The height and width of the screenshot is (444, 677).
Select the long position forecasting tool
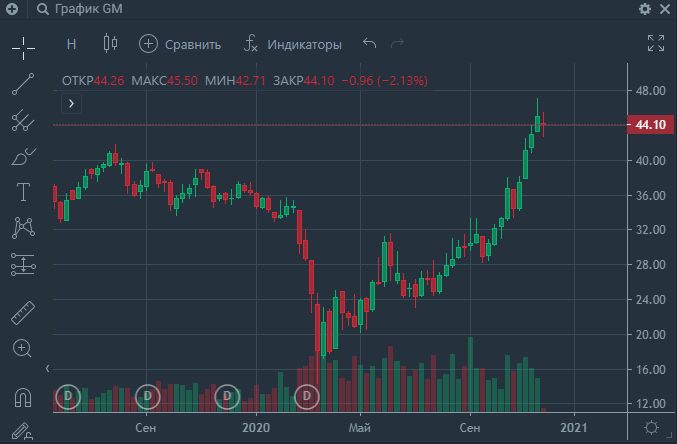pos(23,264)
